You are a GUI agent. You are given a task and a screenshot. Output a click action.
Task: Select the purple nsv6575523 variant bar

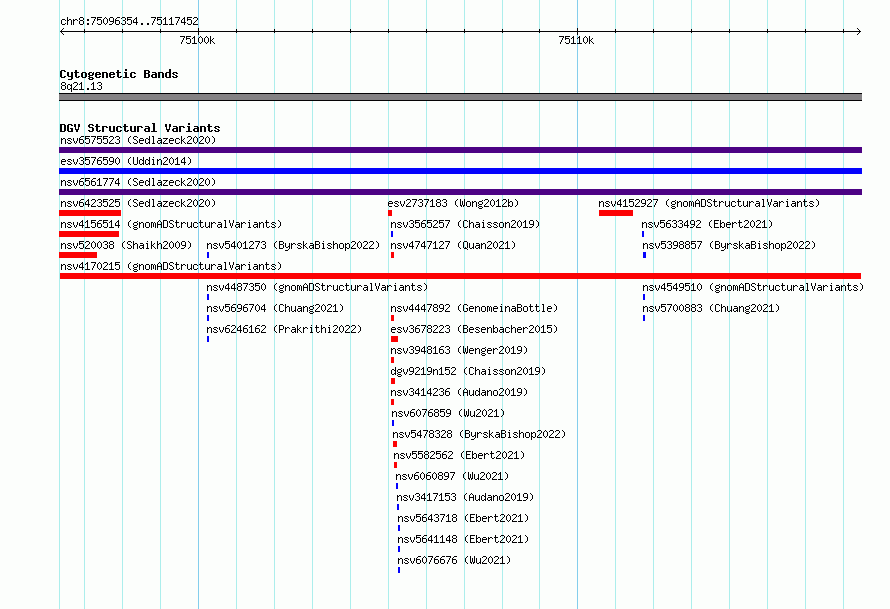pos(460,150)
